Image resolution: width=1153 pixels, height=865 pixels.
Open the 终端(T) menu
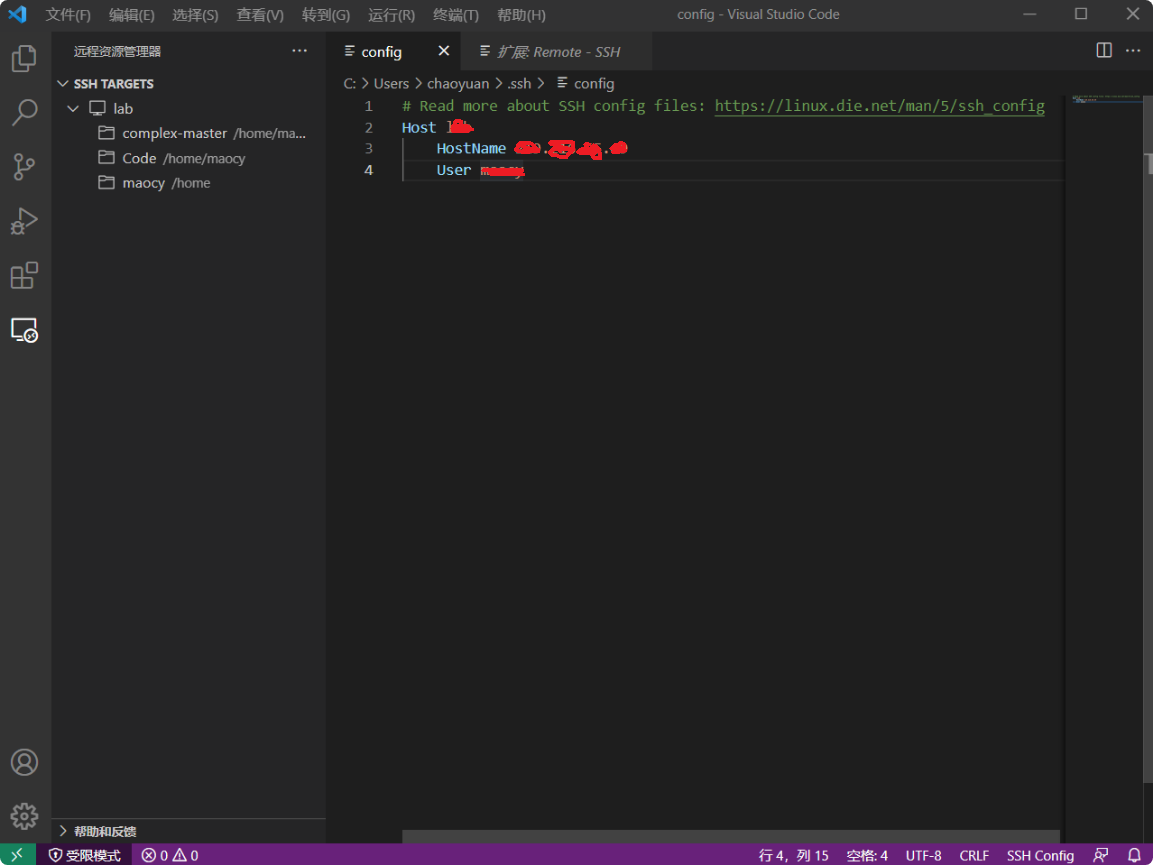tap(456, 15)
